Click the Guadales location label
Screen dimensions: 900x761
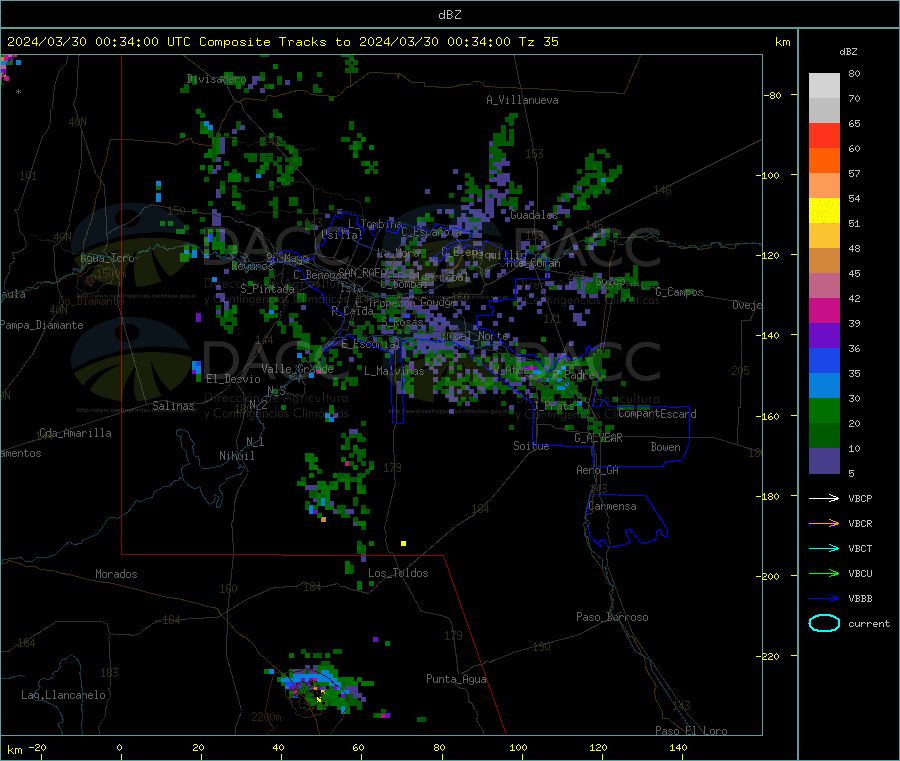click(x=534, y=215)
